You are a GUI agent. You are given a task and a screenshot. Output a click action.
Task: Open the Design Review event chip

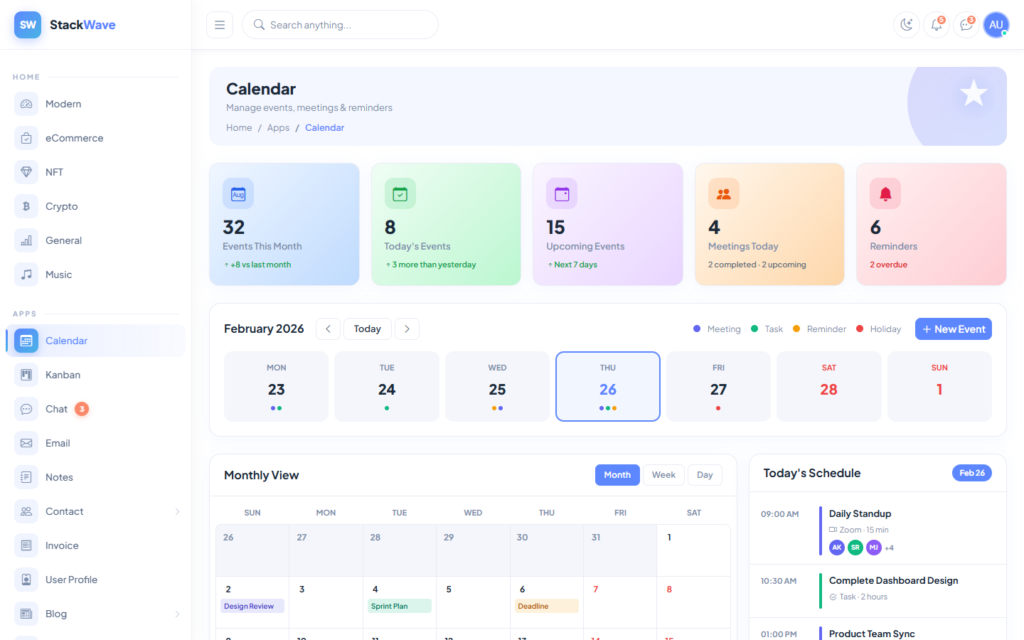252,606
